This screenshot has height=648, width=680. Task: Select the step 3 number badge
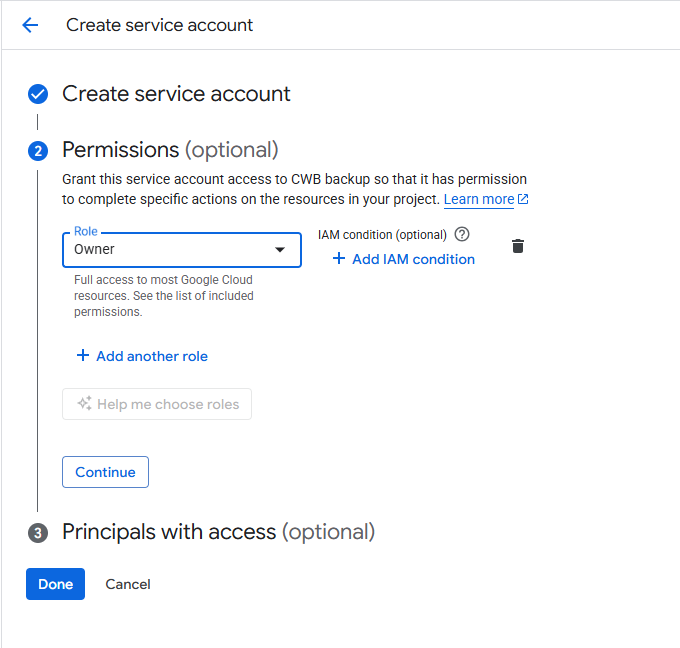click(38, 533)
